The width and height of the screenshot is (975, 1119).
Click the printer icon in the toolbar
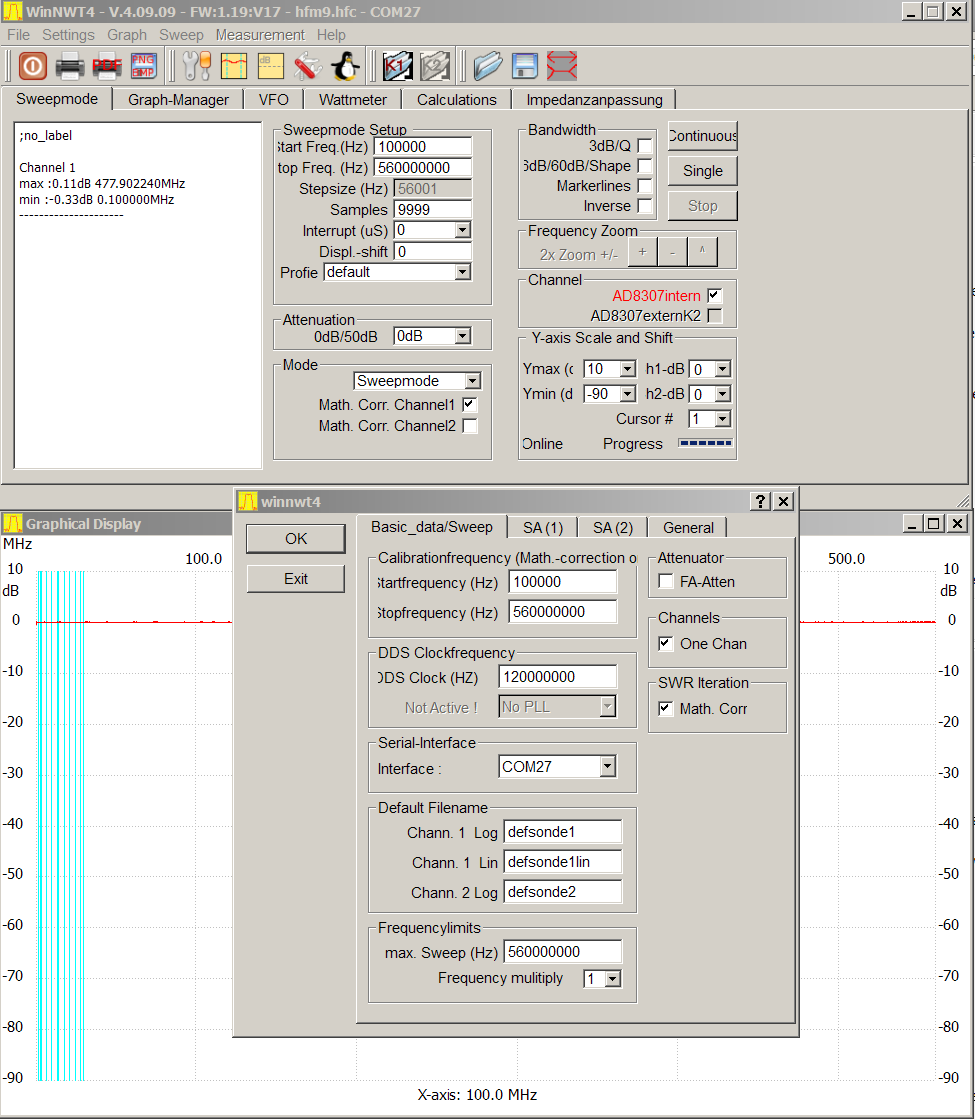[70, 66]
